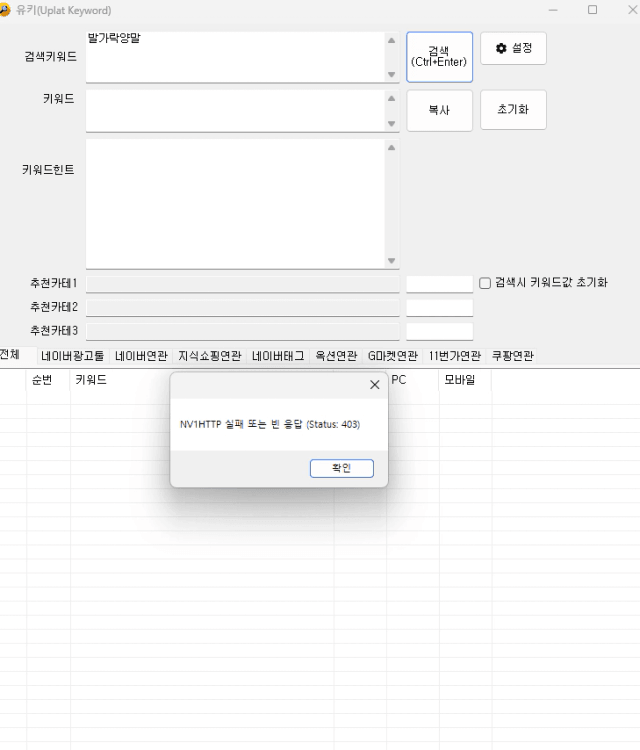This screenshot has height=750, width=640.
Task: Close the Uplat Keyword window
Action: [x=632, y=10]
